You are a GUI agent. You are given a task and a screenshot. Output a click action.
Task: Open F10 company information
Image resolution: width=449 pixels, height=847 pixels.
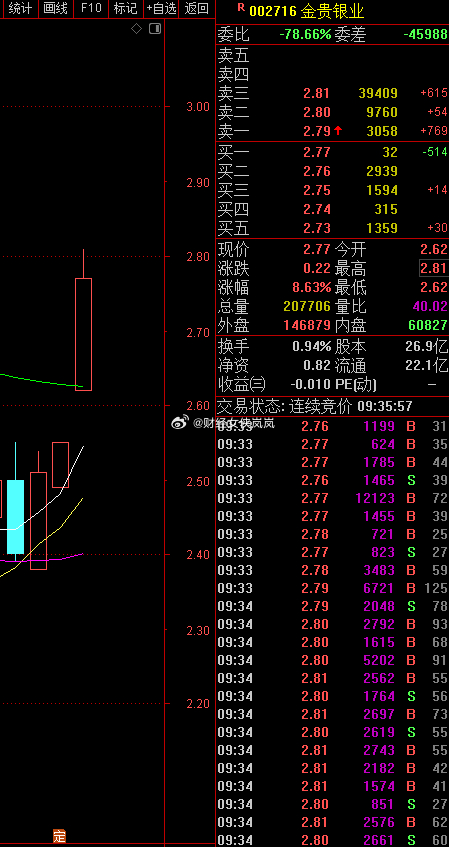tap(91, 8)
